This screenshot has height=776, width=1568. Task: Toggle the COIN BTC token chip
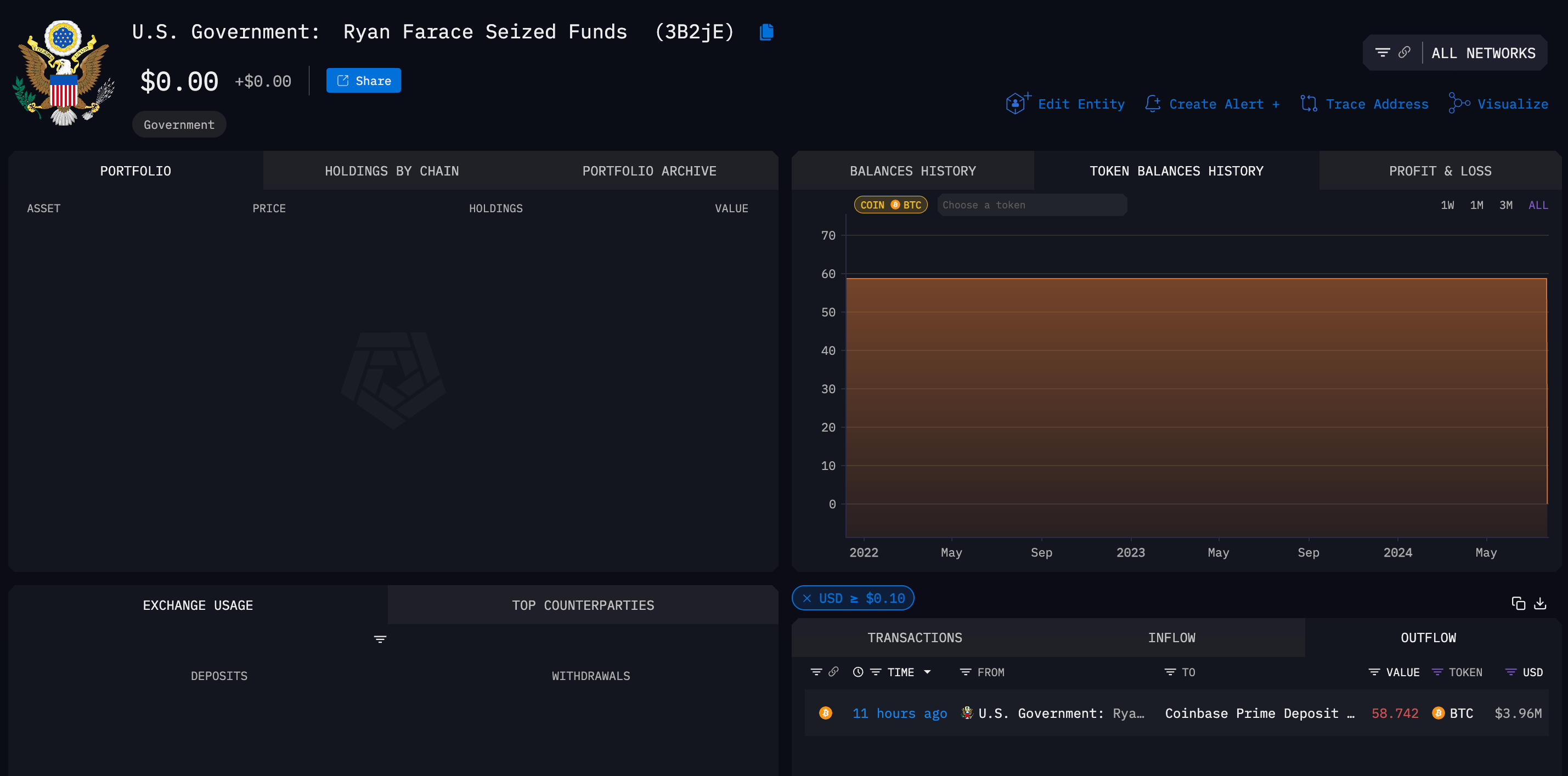[x=890, y=205]
